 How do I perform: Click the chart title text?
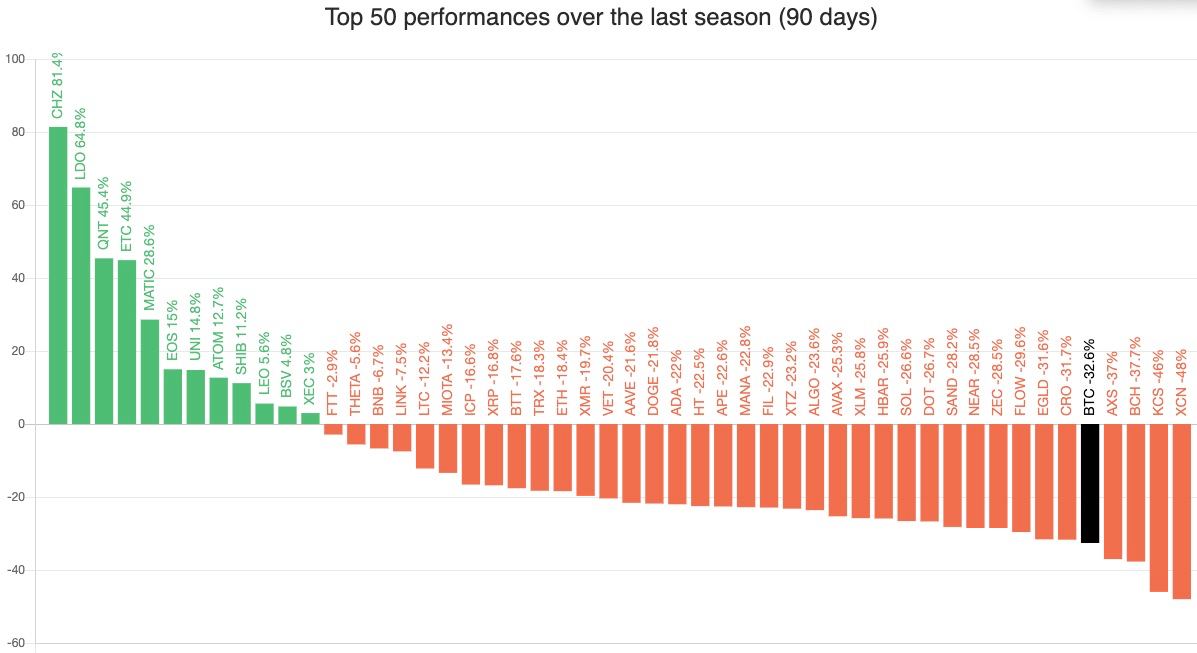pos(601,18)
